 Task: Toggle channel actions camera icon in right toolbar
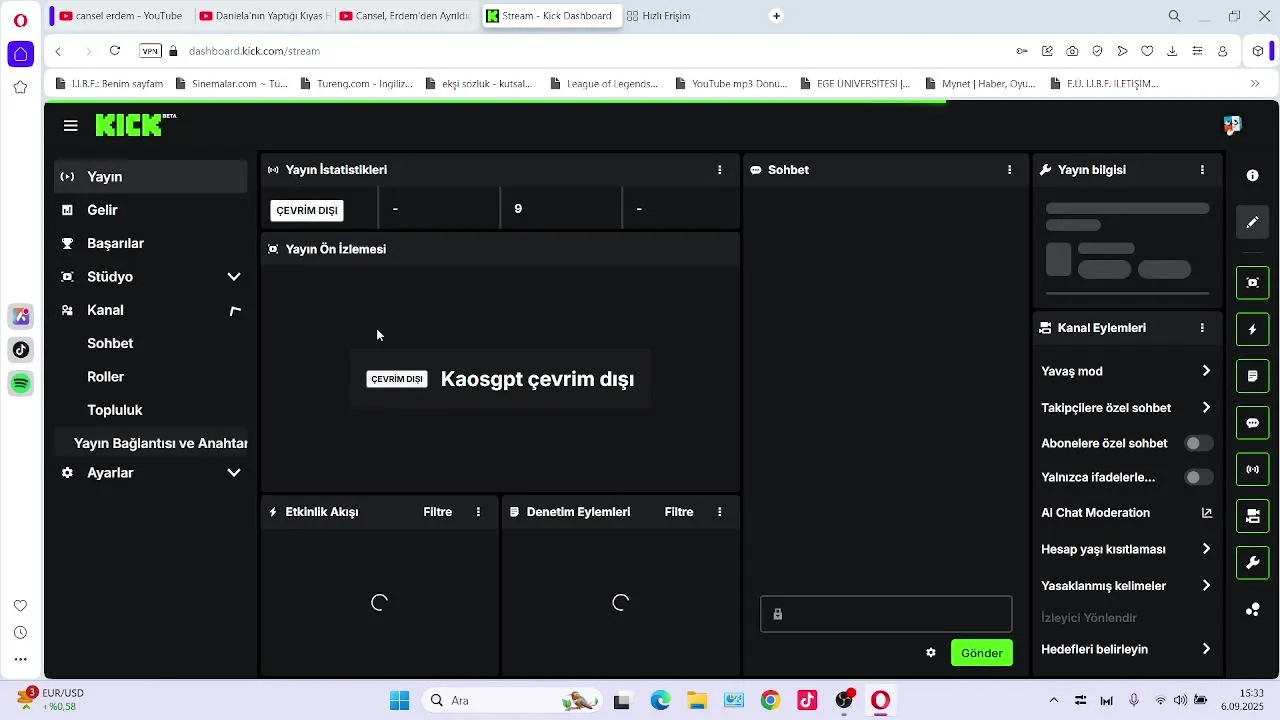1252,516
